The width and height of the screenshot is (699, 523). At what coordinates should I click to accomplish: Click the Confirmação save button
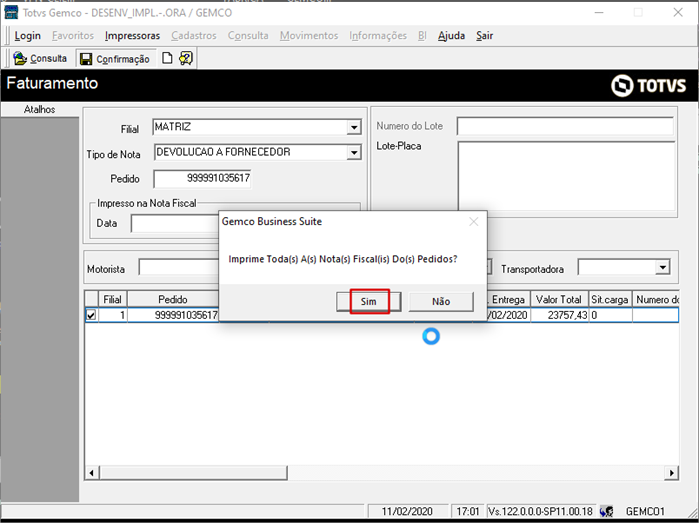tap(115, 59)
